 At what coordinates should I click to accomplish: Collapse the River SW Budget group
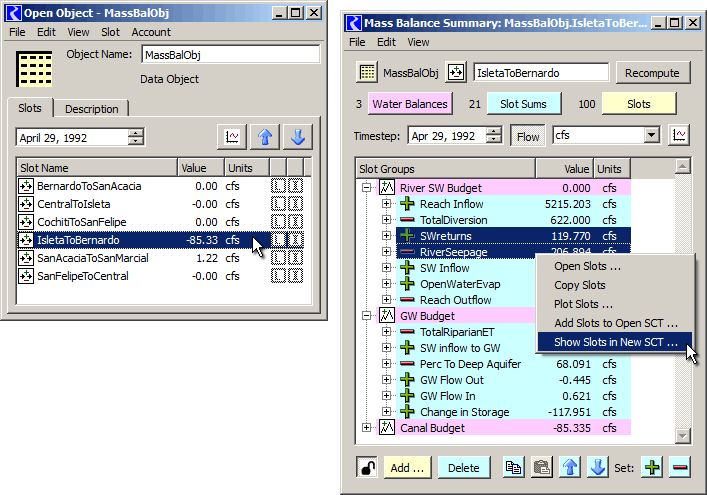click(367, 188)
